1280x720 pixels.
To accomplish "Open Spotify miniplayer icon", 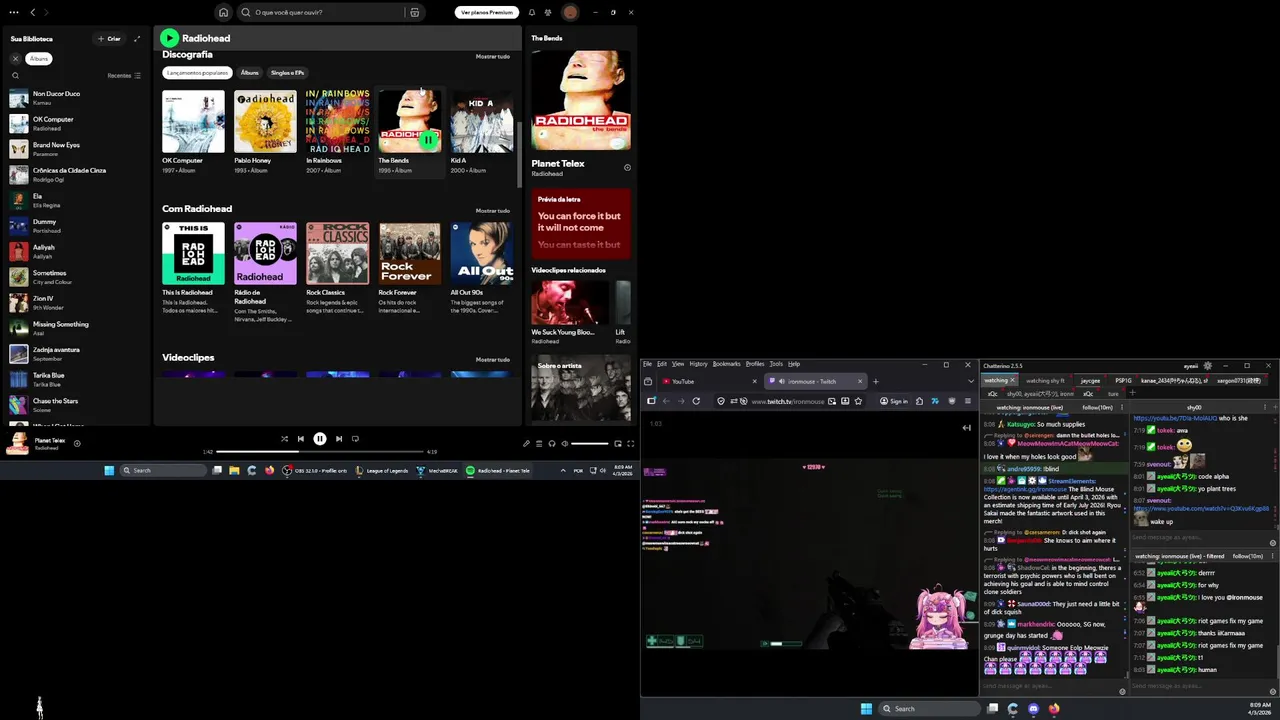I will pyautogui.click(x=618, y=443).
